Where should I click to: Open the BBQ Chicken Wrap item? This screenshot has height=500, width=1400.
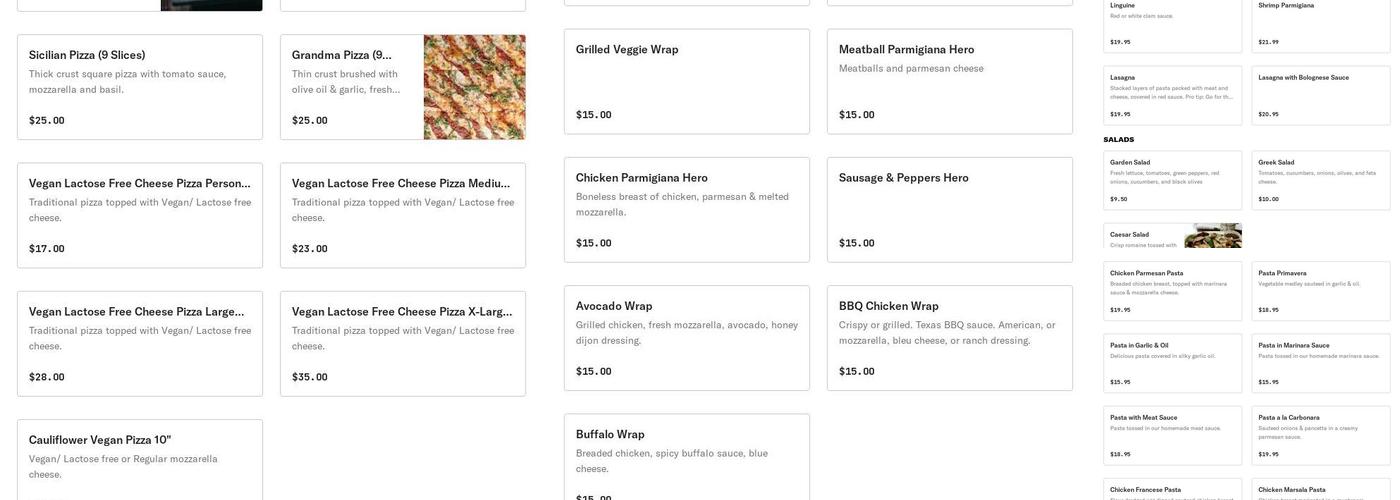point(949,338)
